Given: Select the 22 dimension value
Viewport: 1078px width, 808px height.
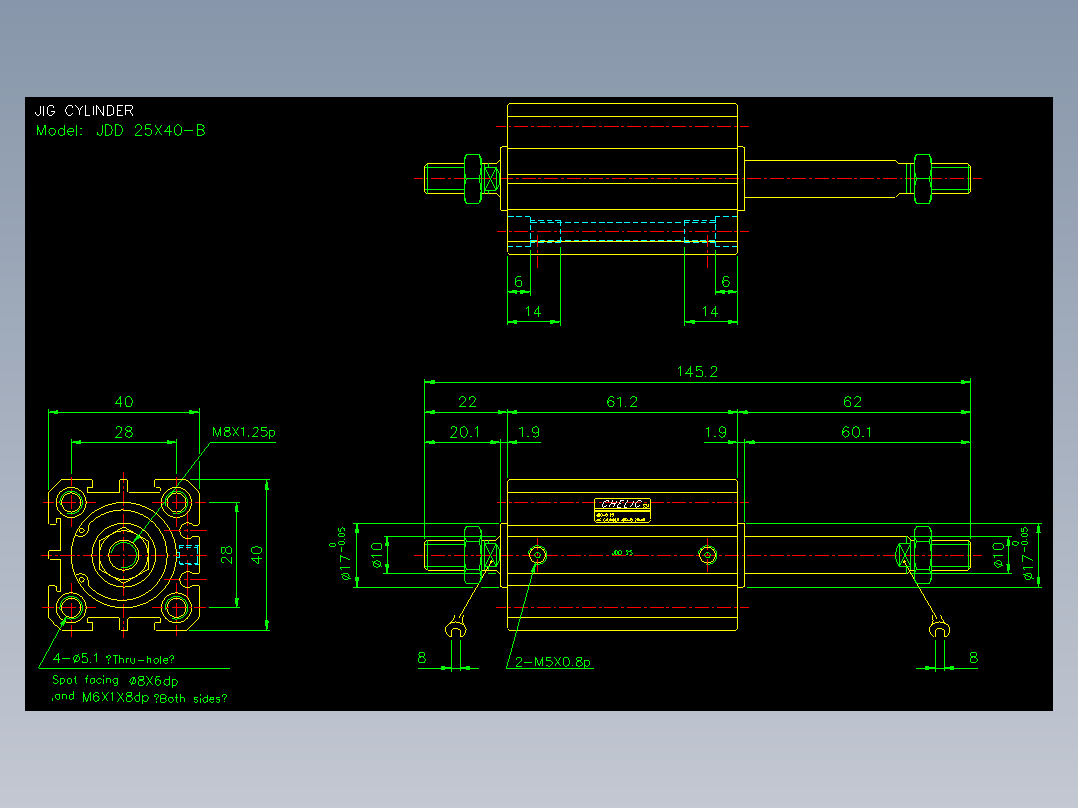Looking at the screenshot, I should pos(468,402).
